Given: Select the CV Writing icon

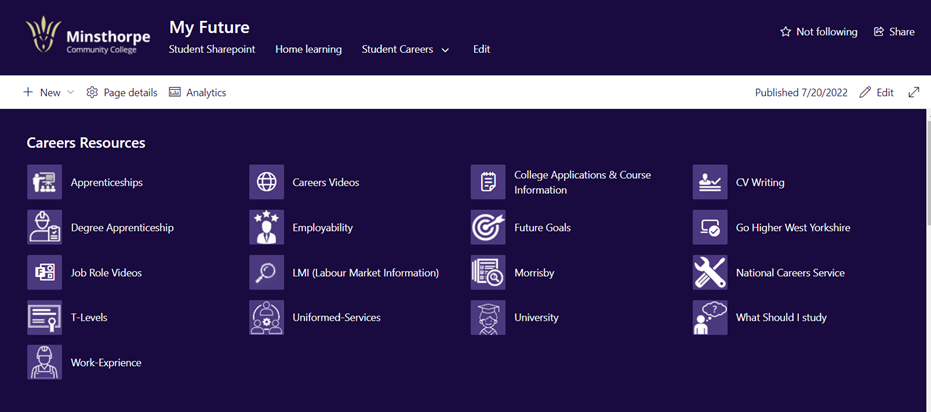Looking at the screenshot, I should click(x=710, y=182).
